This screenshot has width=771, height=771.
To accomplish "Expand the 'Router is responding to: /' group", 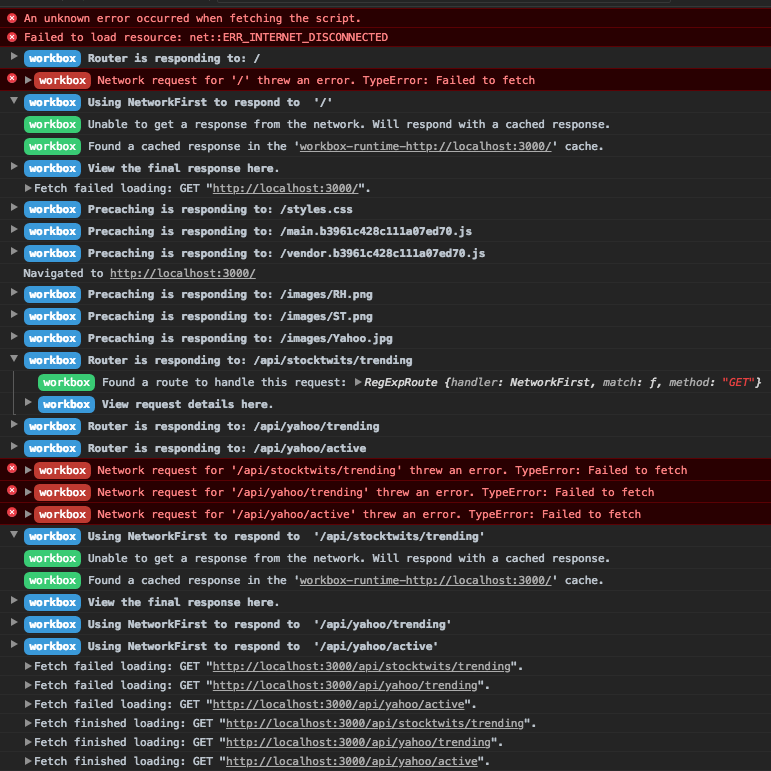I will tap(14, 57).
